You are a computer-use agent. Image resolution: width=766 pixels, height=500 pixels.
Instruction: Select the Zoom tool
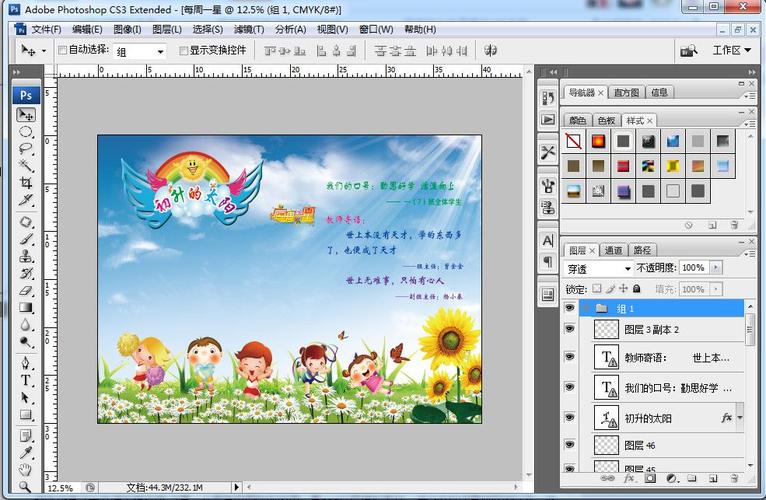tap(26, 486)
